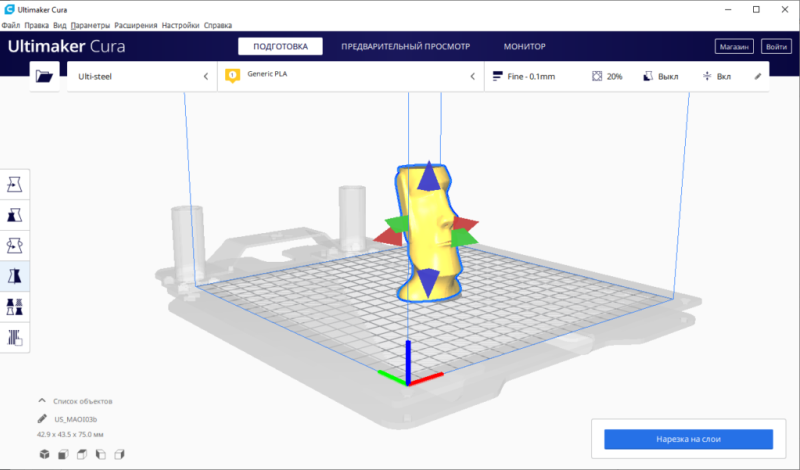Open Per Model Settings tool
This screenshot has height=470, width=800.
point(14,307)
